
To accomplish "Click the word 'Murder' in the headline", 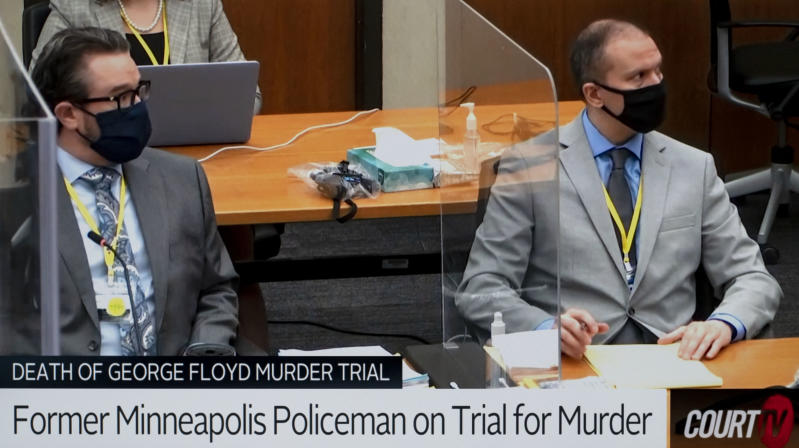I will pos(605,421).
